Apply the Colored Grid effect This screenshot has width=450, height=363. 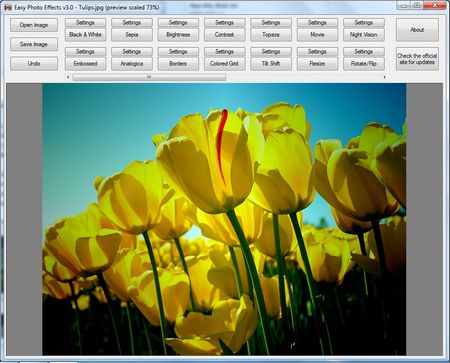click(224, 64)
